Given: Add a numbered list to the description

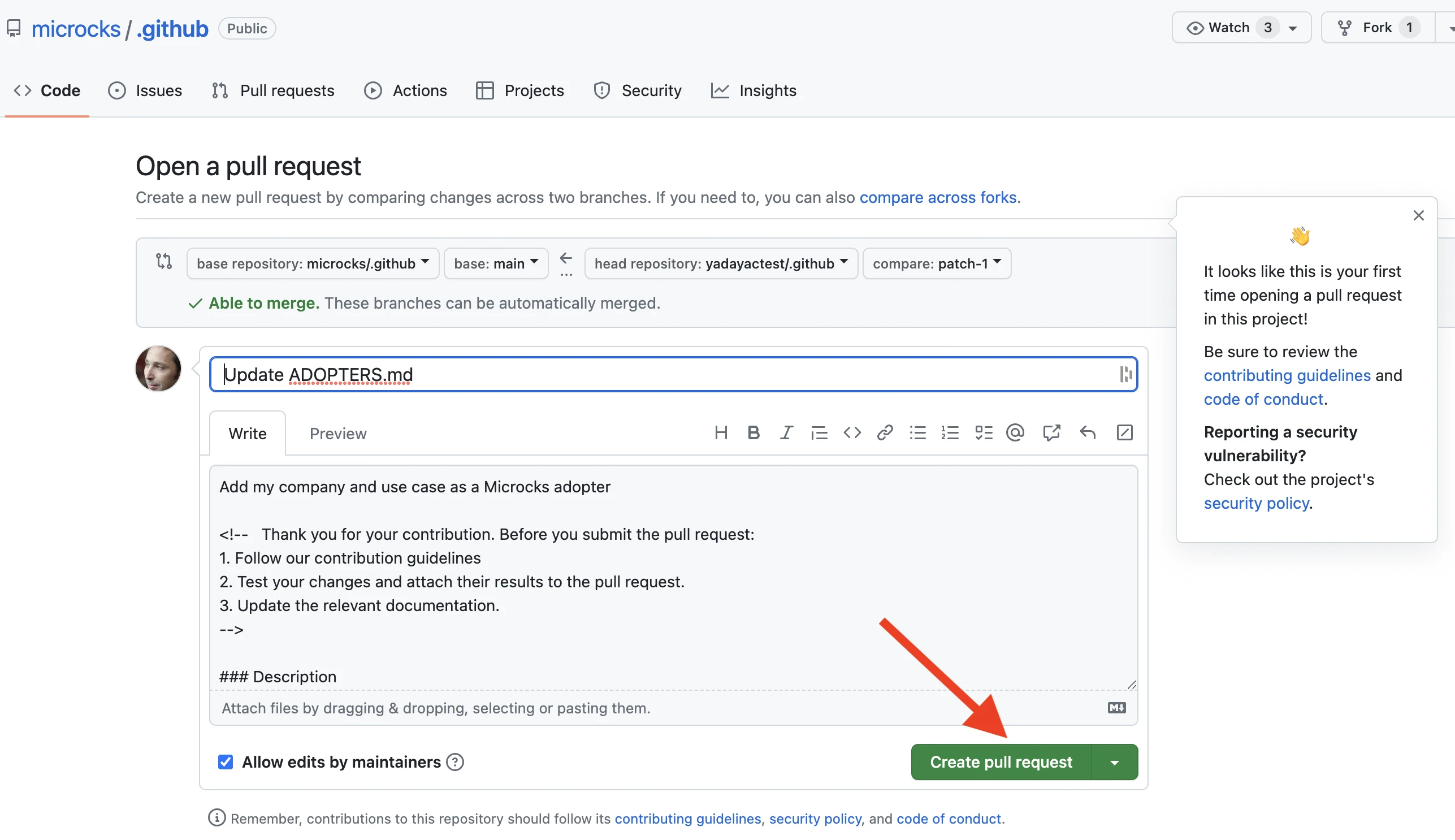Looking at the screenshot, I should click(x=949, y=432).
